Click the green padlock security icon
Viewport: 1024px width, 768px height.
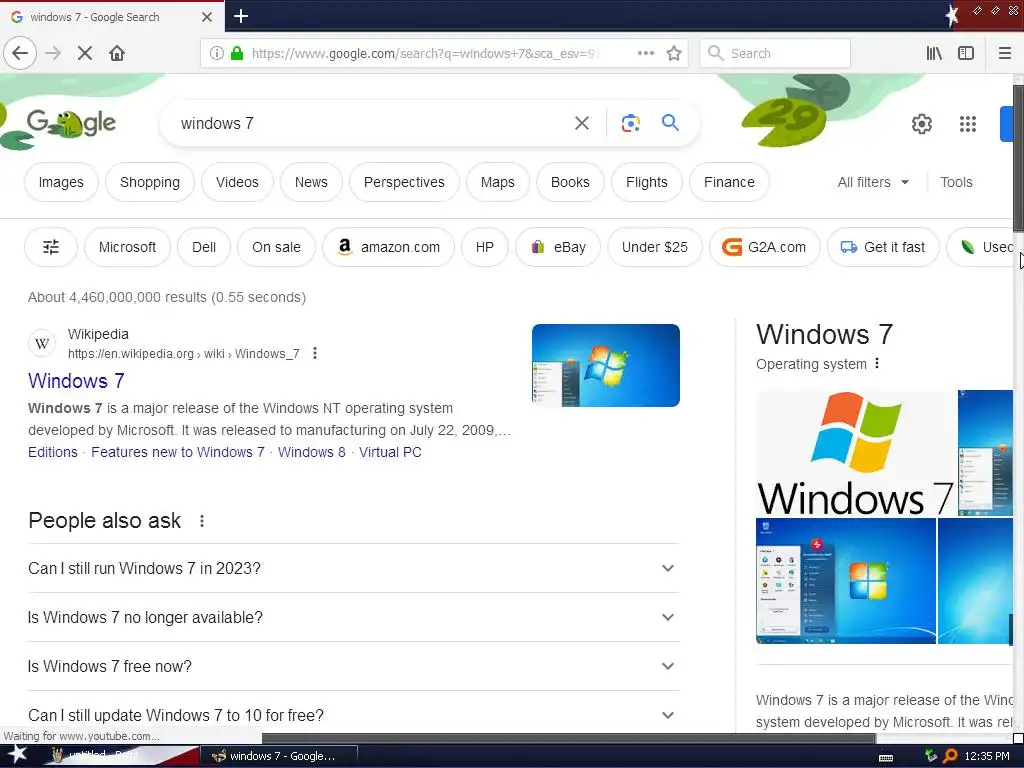pyautogui.click(x=238, y=53)
